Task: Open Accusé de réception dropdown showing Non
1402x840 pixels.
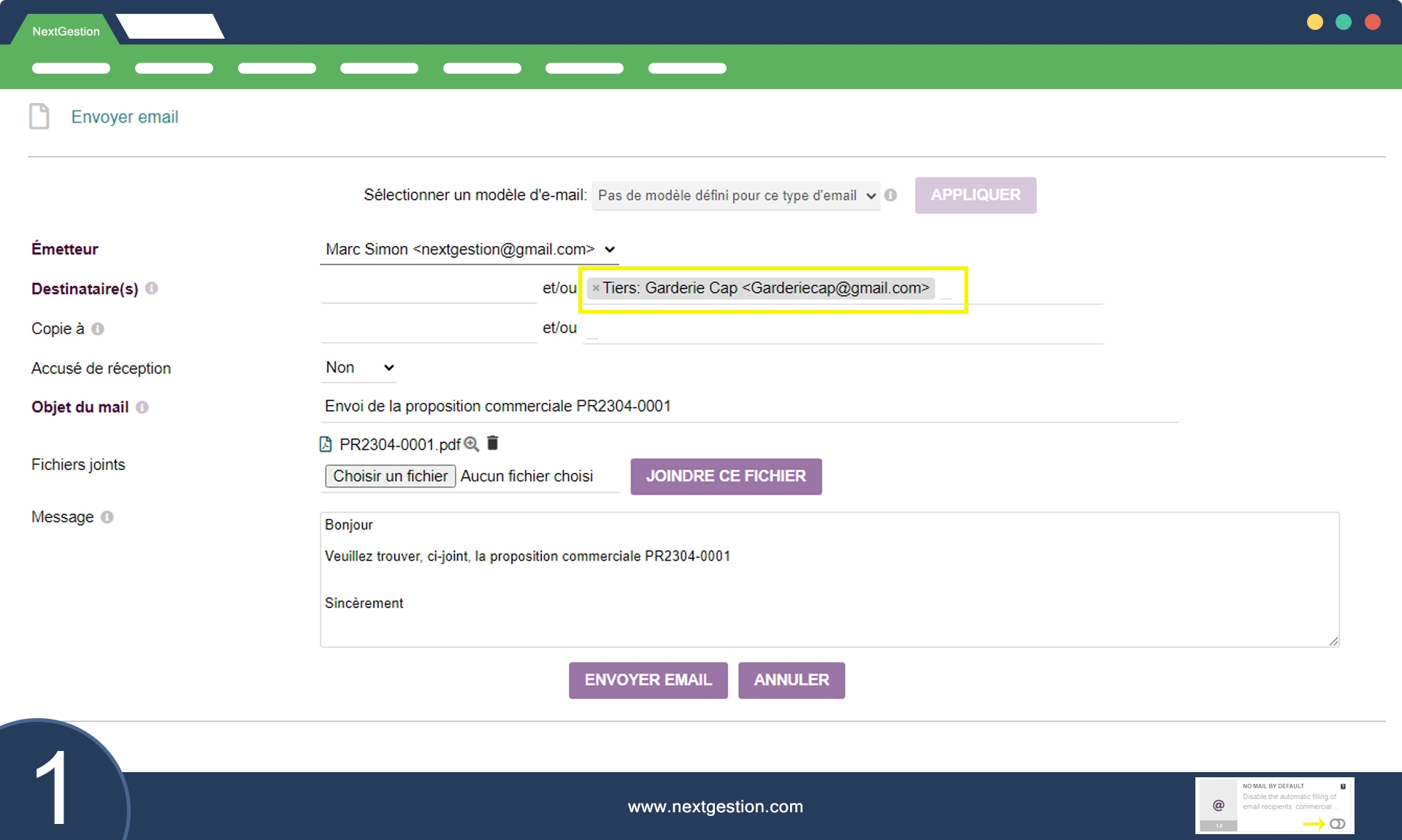Action: (359, 368)
